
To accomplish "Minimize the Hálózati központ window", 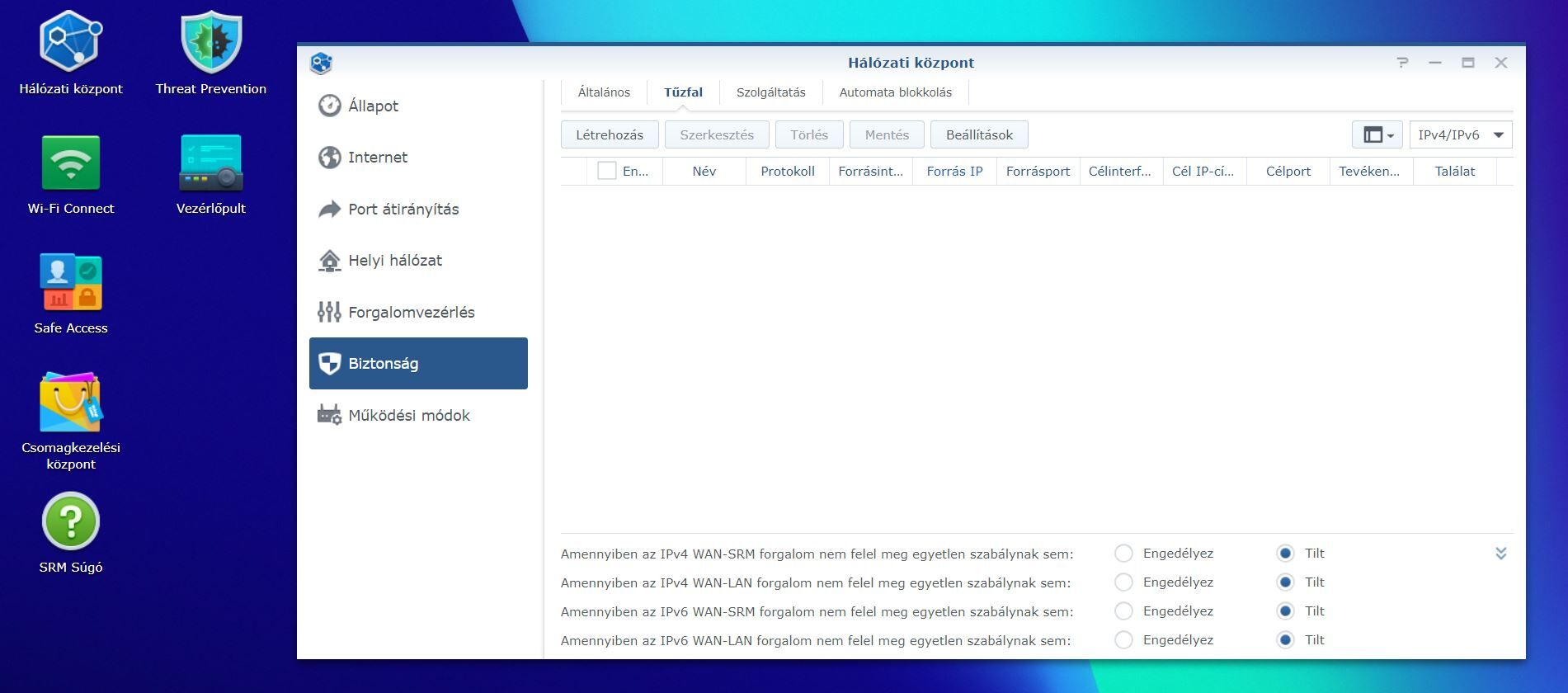I will click(1435, 63).
